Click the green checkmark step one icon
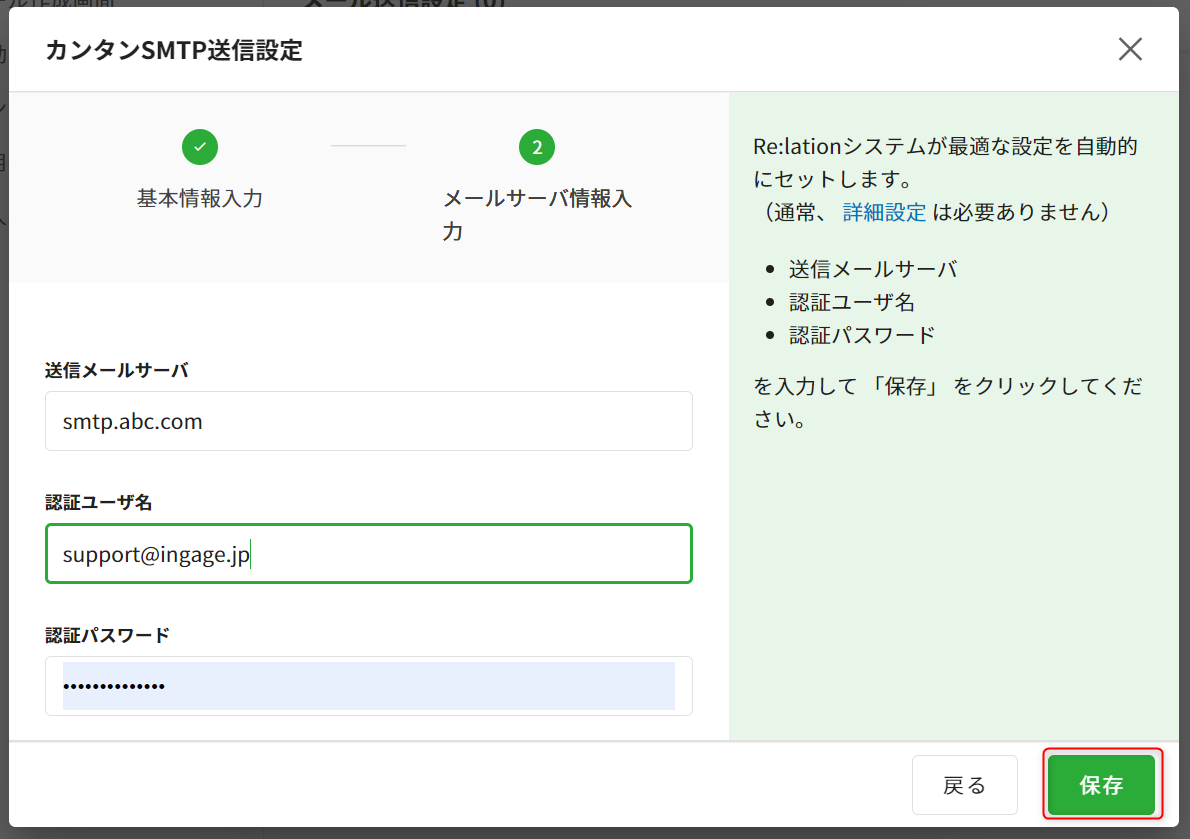The image size is (1190, 839). pyautogui.click(x=200, y=147)
